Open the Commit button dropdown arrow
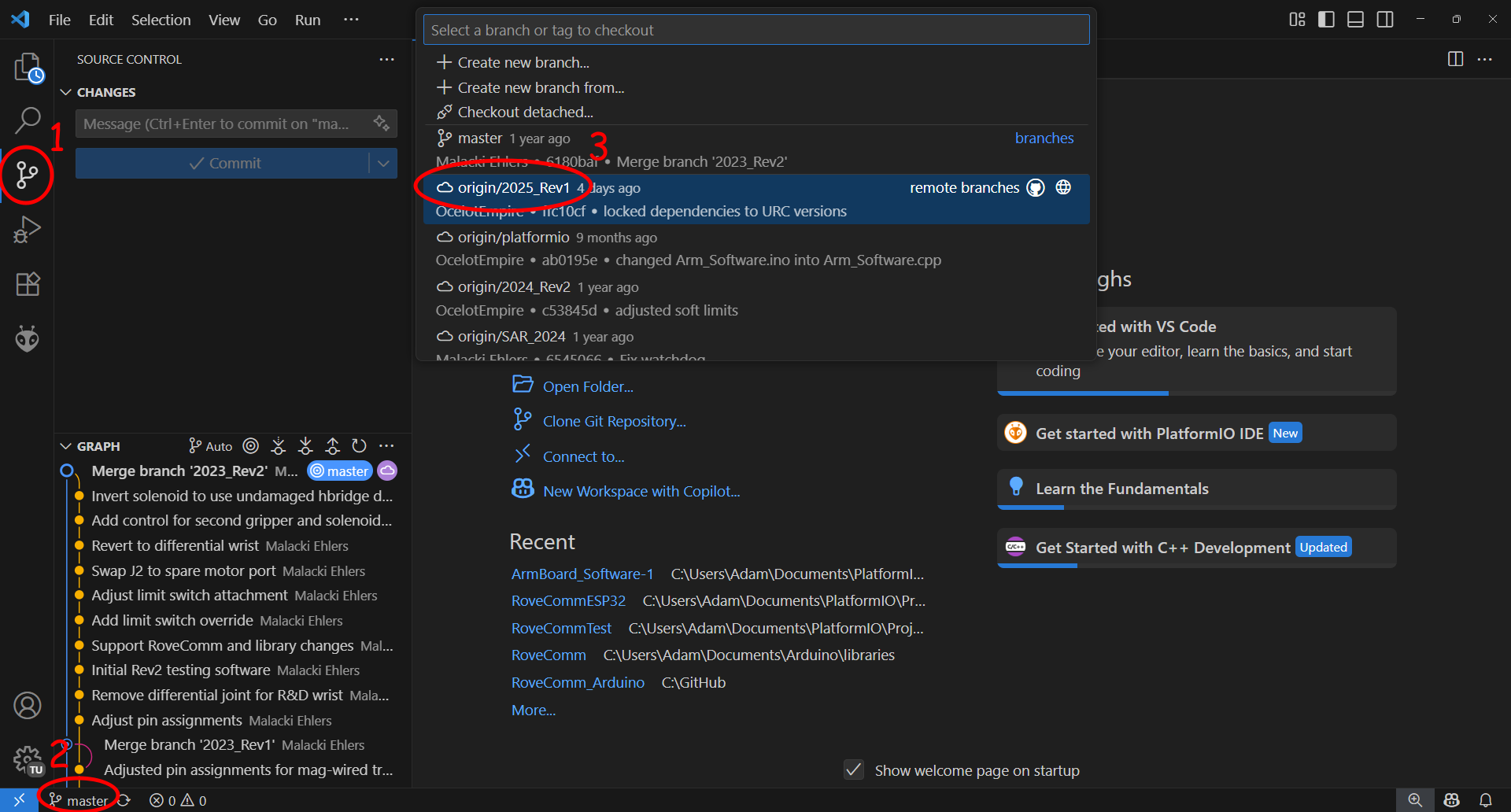Screen dimensions: 1511x812 (384, 163)
